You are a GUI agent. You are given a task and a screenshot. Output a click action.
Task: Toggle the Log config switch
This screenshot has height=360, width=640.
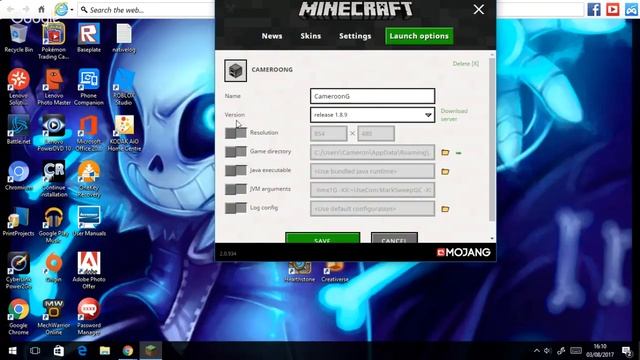coord(236,208)
